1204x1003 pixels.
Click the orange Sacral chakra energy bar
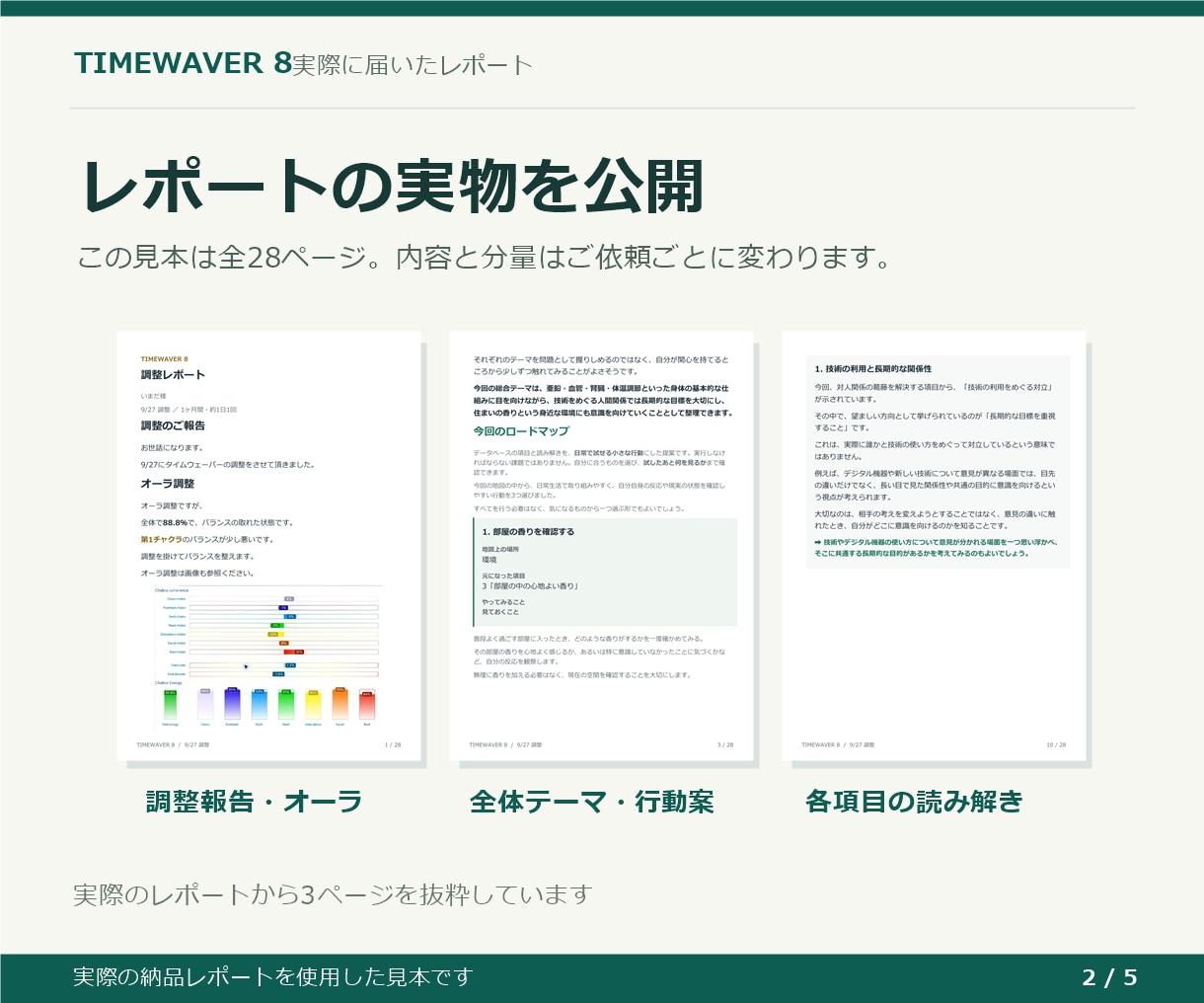[x=340, y=703]
